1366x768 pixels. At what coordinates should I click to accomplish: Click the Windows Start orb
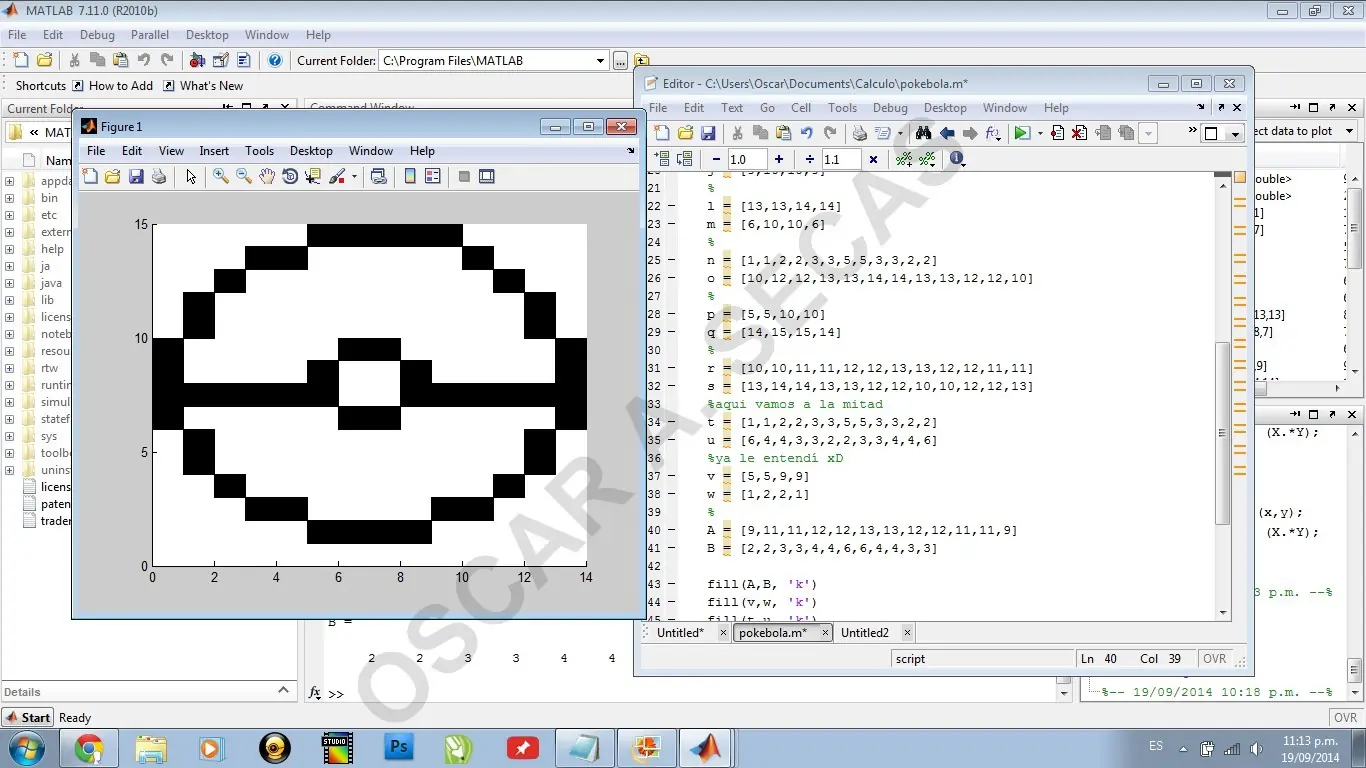click(x=25, y=746)
